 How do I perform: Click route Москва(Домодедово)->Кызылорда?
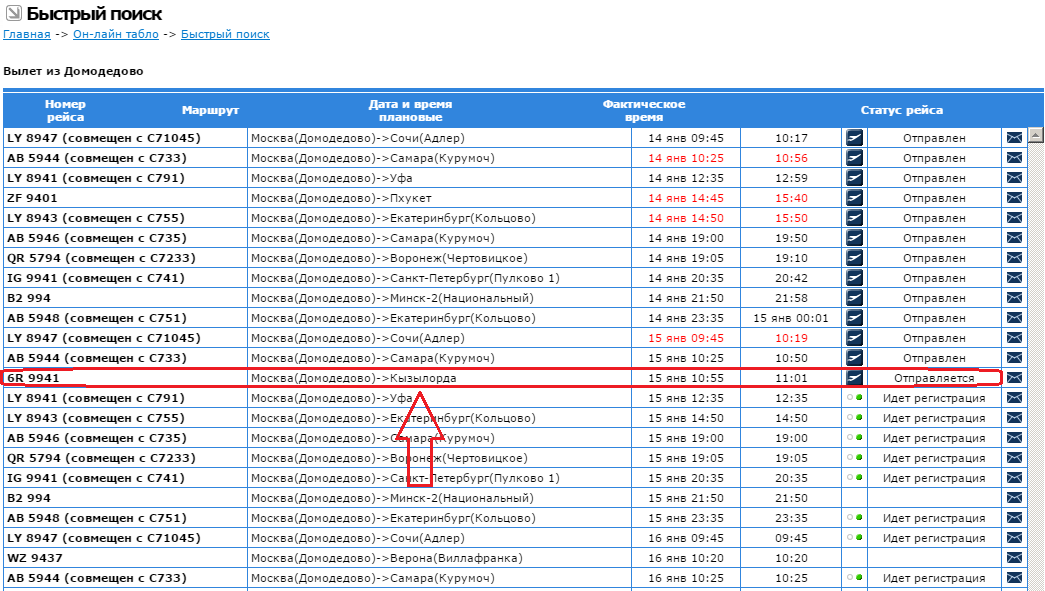pos(354,378)
